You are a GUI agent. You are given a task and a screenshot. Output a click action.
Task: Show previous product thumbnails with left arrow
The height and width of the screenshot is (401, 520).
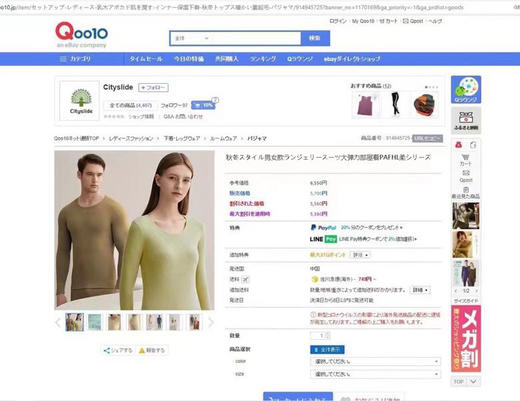click(x=58, y=322)
